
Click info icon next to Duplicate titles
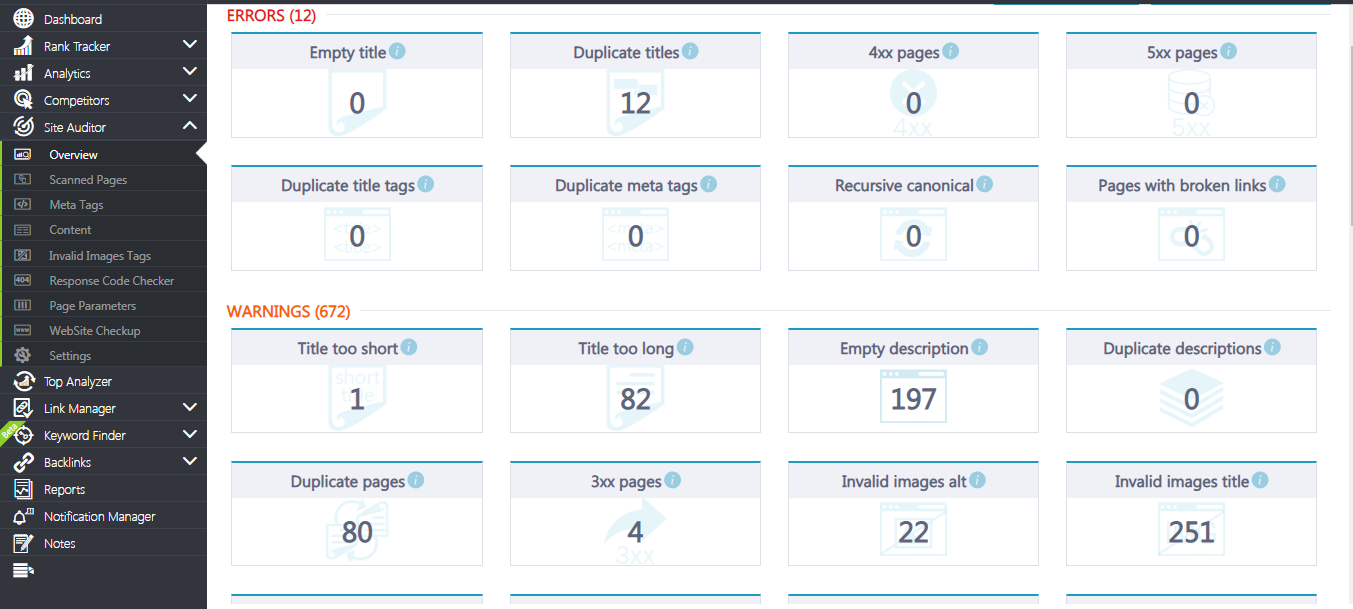click(690, 51)
